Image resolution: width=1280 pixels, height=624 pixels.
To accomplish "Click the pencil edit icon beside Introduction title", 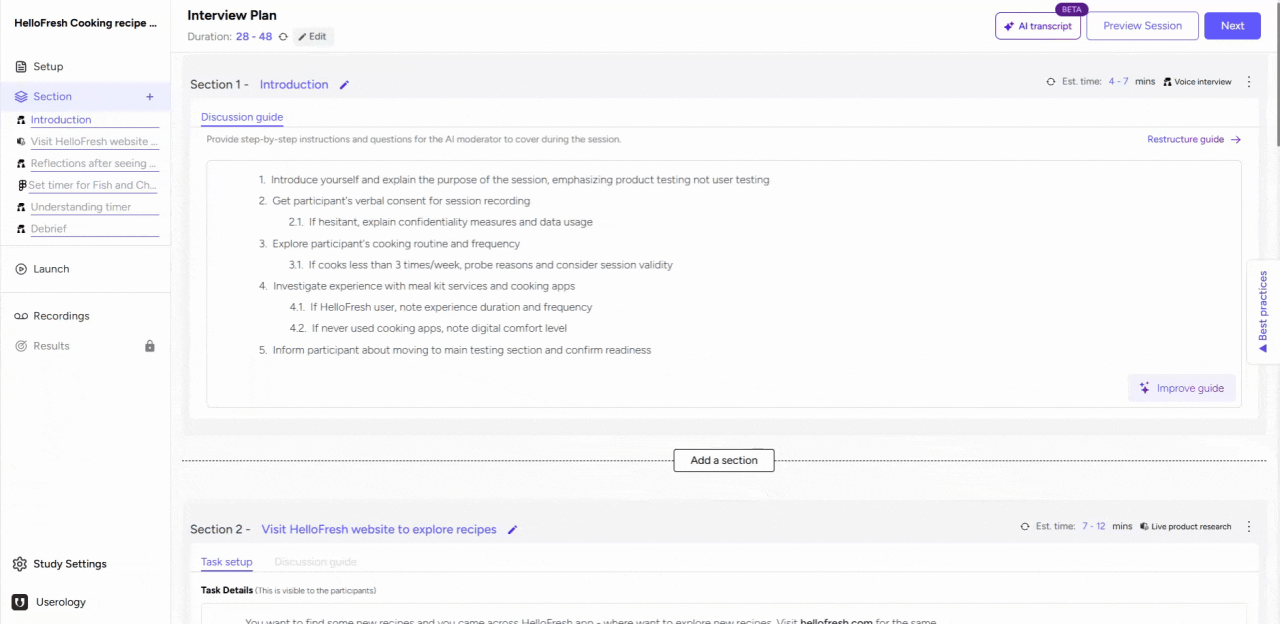I will tap(343, 84).
